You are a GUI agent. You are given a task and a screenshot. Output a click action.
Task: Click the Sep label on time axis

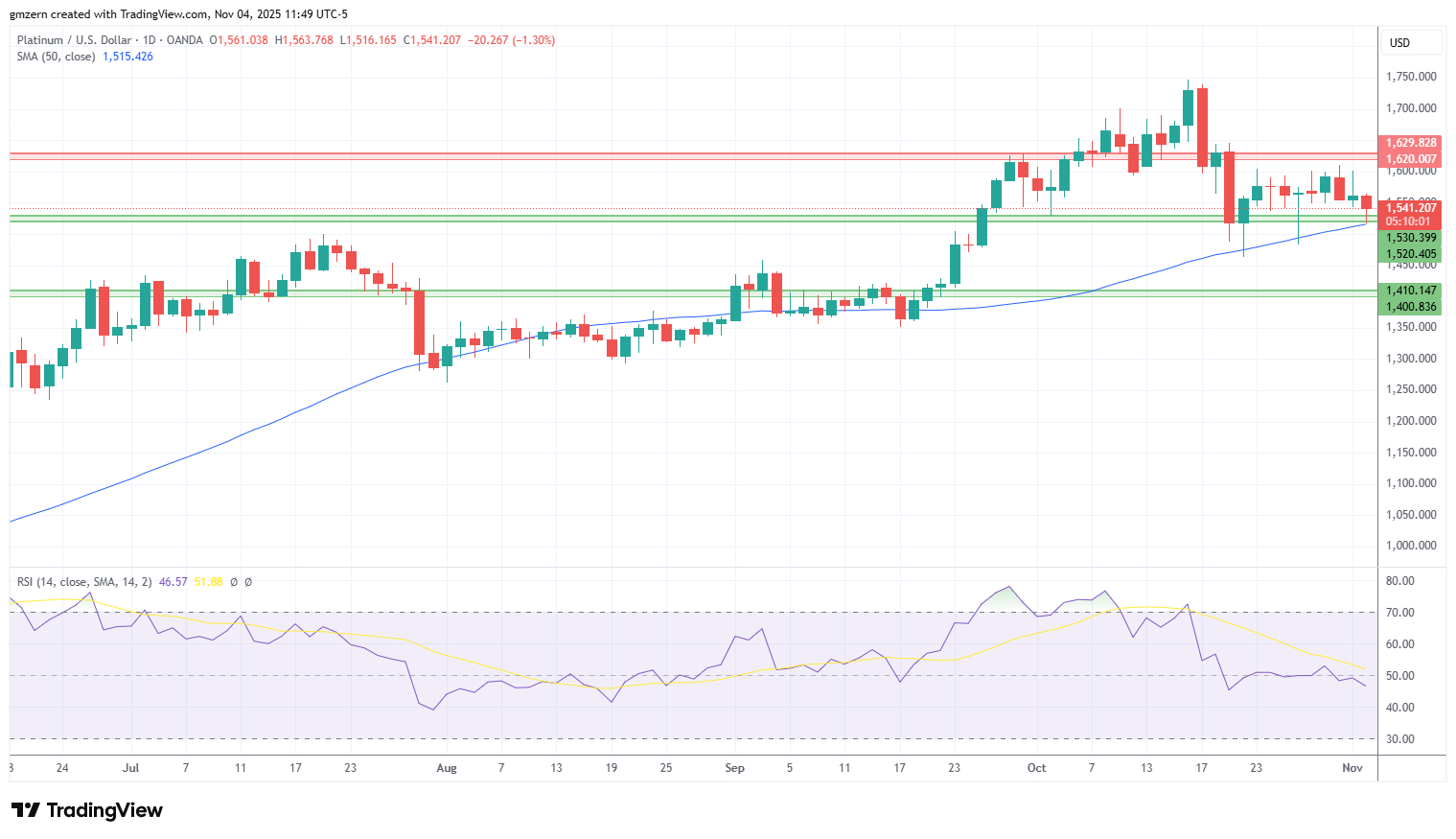click(734, 768)
